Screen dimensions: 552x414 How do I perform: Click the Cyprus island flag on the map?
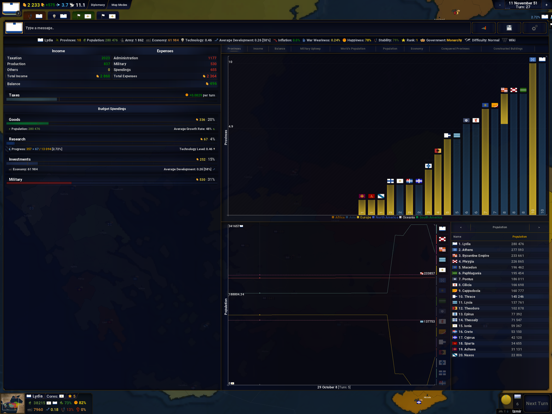[x=418, y=402]
